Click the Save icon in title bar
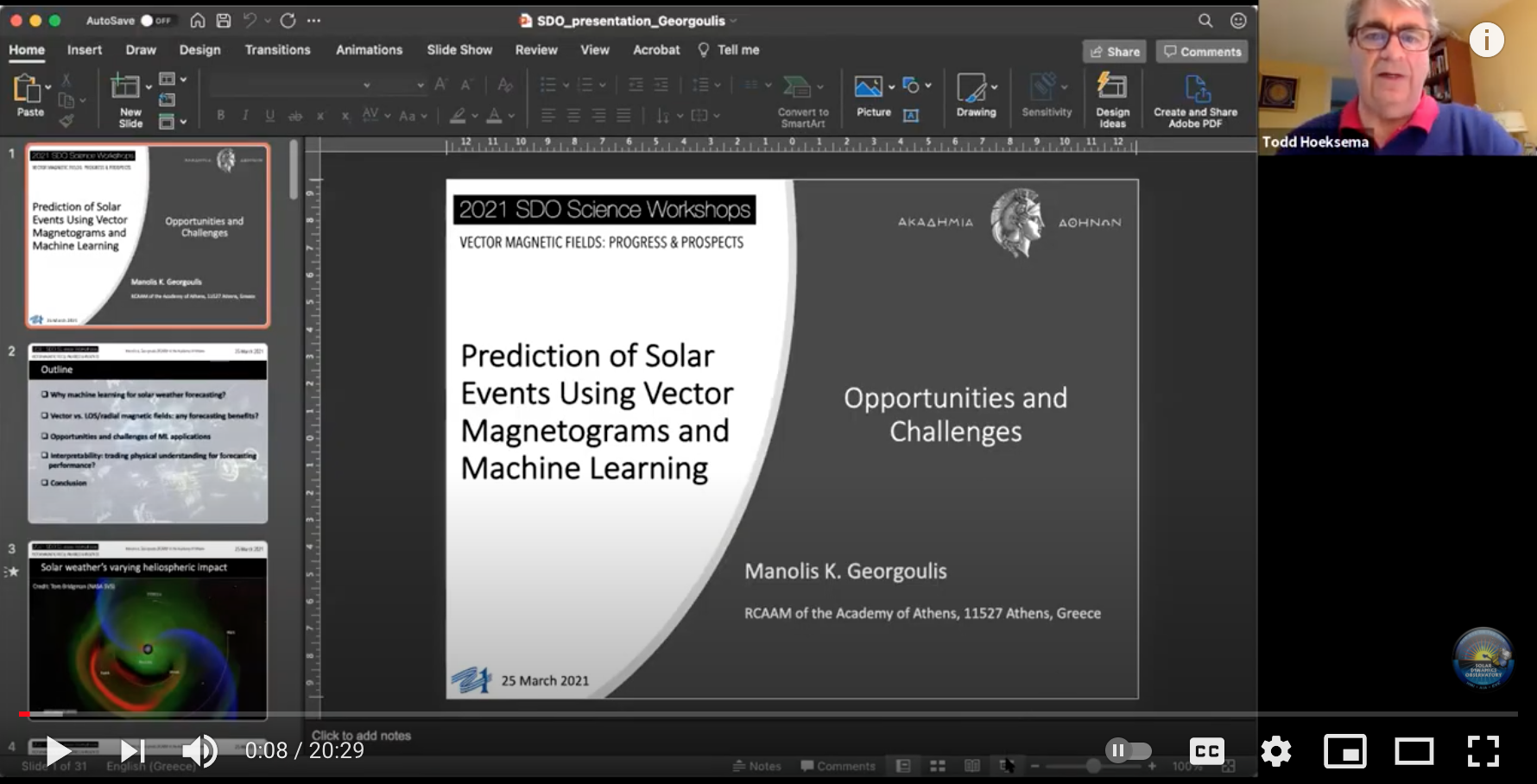1537x784 pixels. (224, 20)
